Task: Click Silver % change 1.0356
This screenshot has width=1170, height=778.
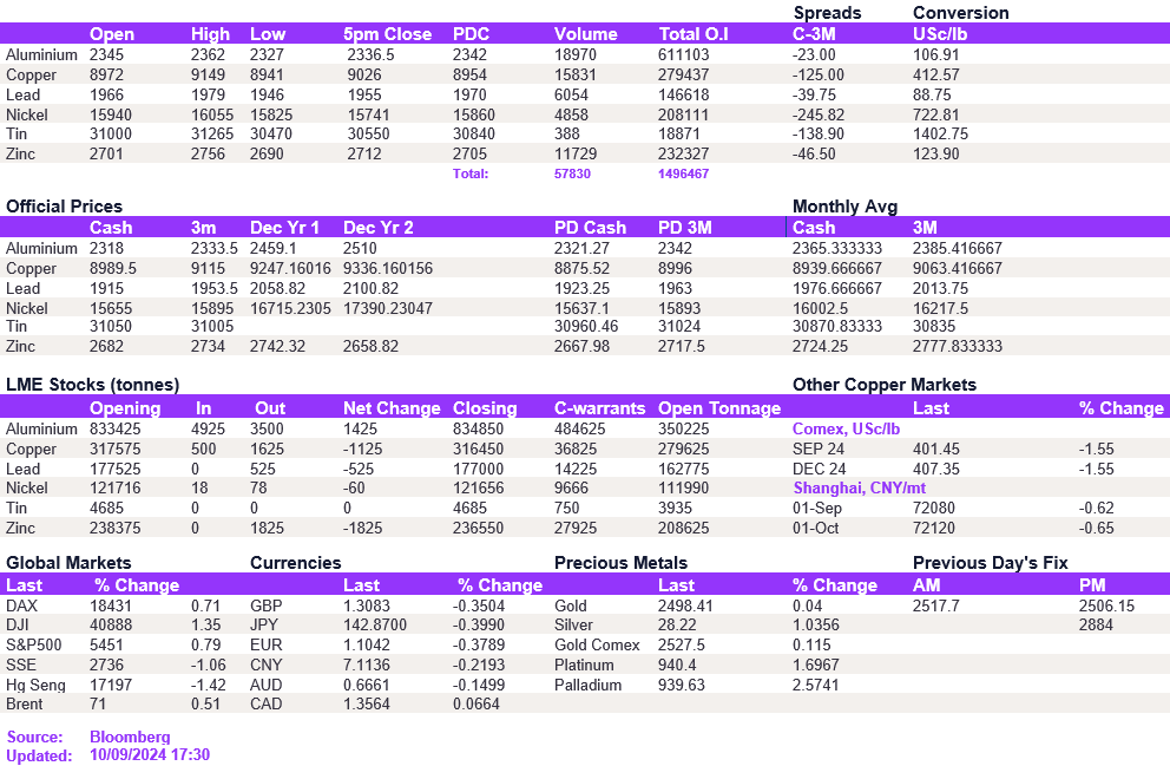Action: pyautogui.click(x=816, y=625)
